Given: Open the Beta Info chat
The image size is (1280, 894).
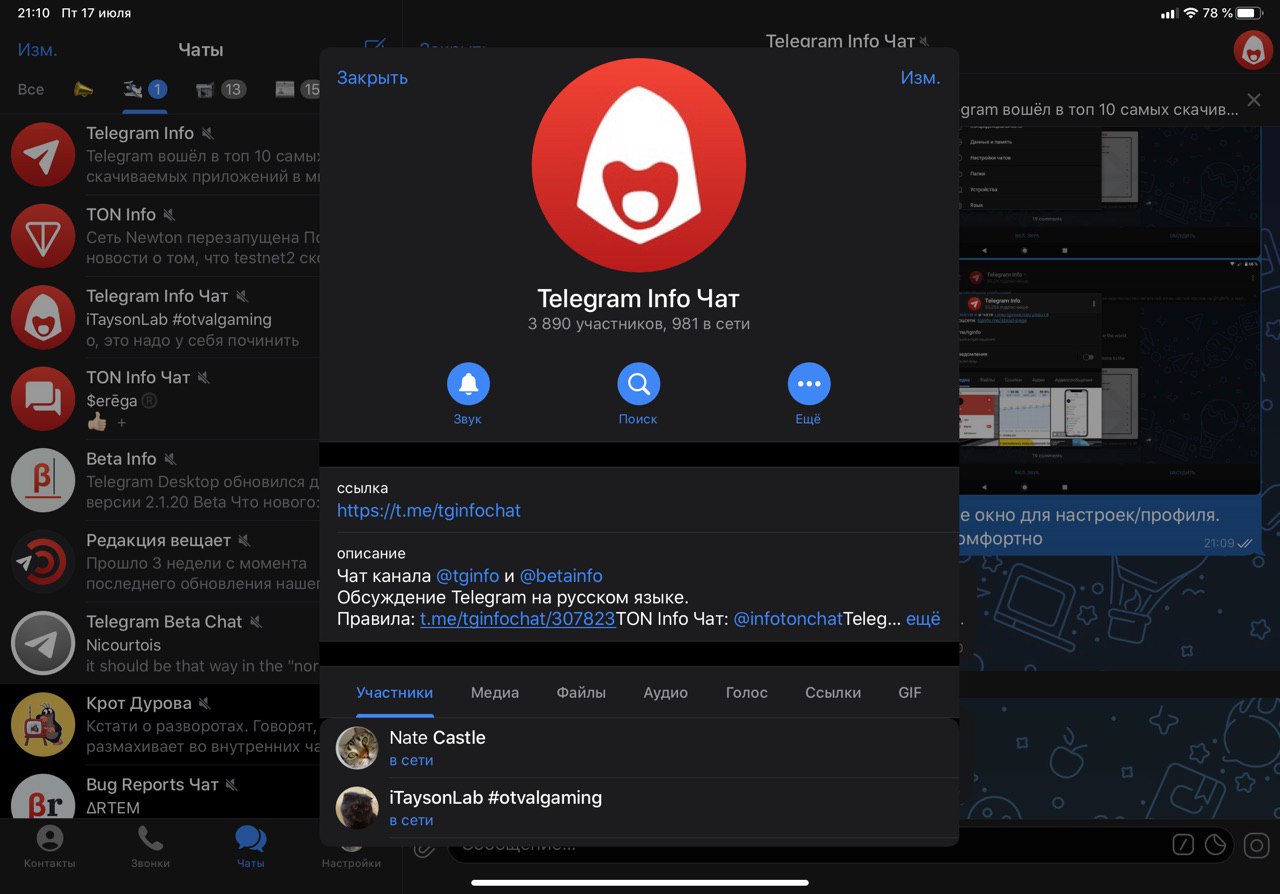Looking at the screenshot, I should (160, 481).
